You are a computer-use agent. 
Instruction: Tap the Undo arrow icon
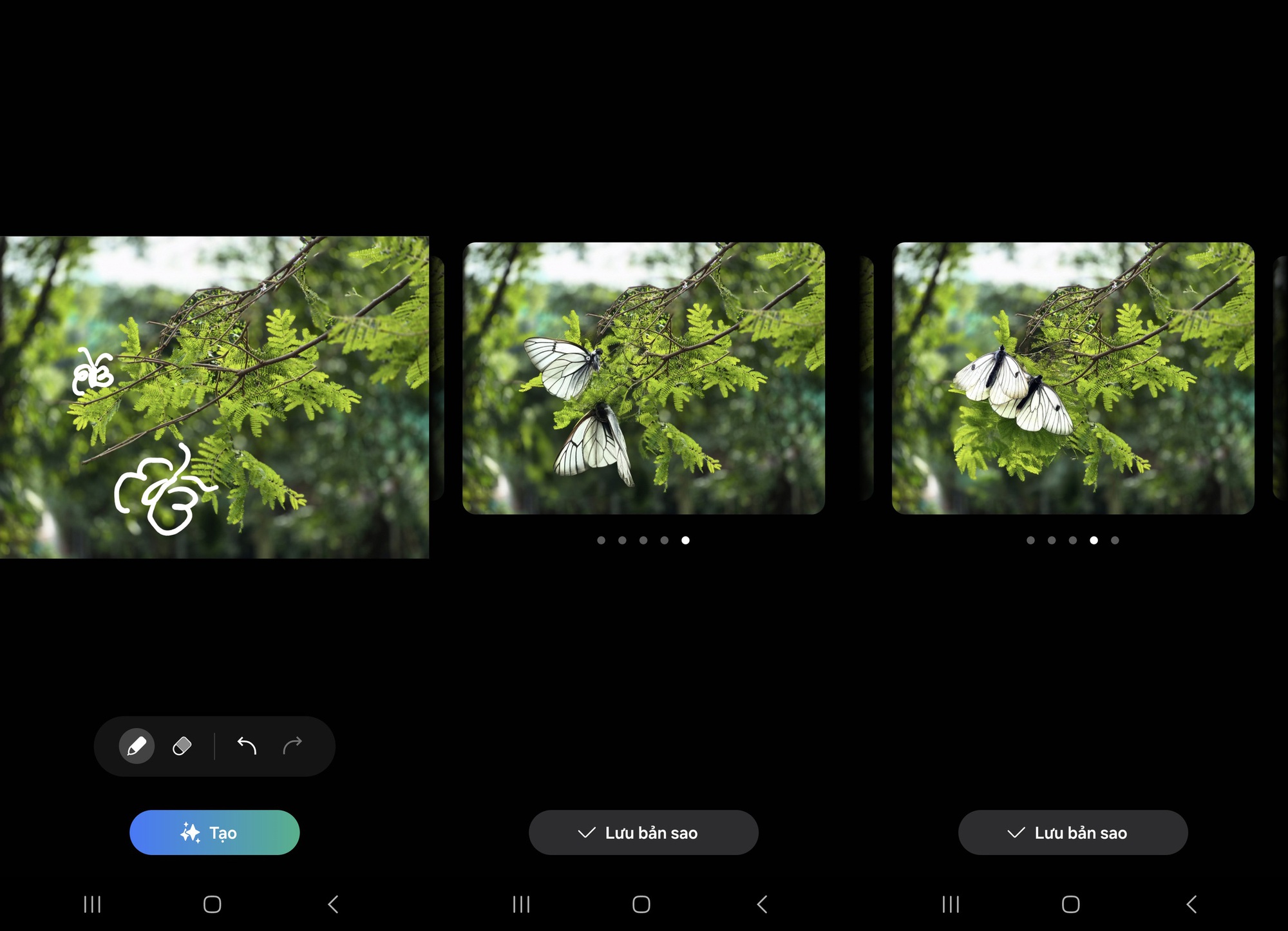click(247, 745)
